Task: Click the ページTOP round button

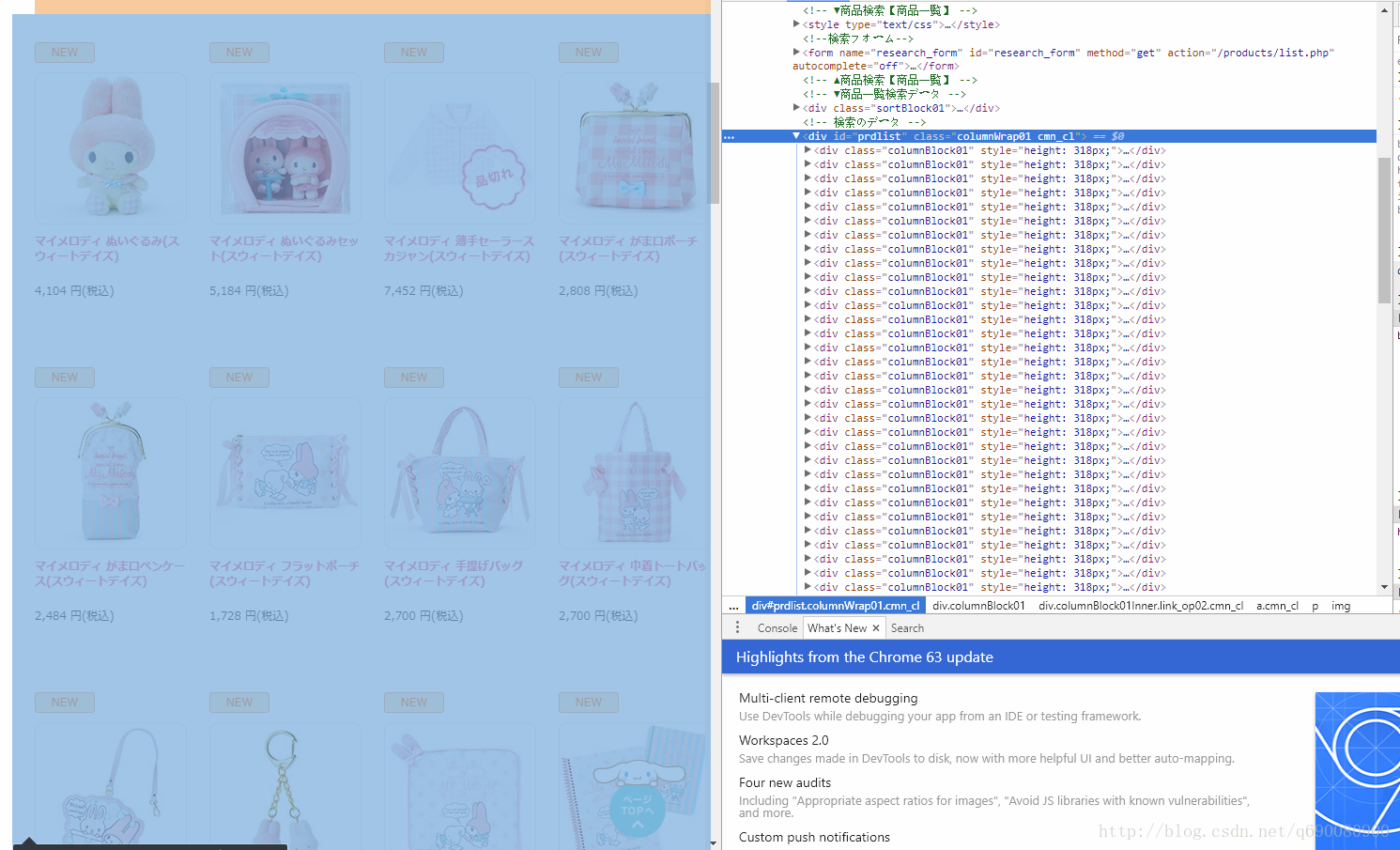Action: coord(638,810)
